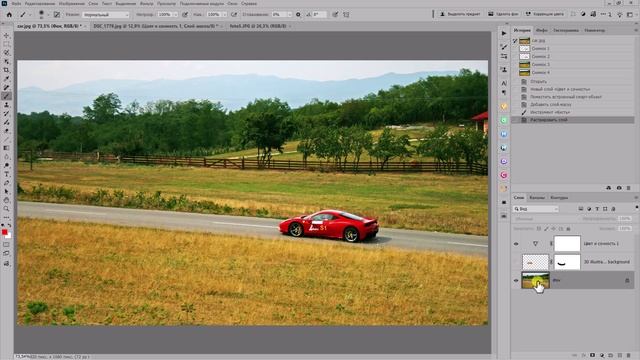This screenshot has height=360, width=640.
Task: Open History panel flyout menu
Action: (636, 30)
